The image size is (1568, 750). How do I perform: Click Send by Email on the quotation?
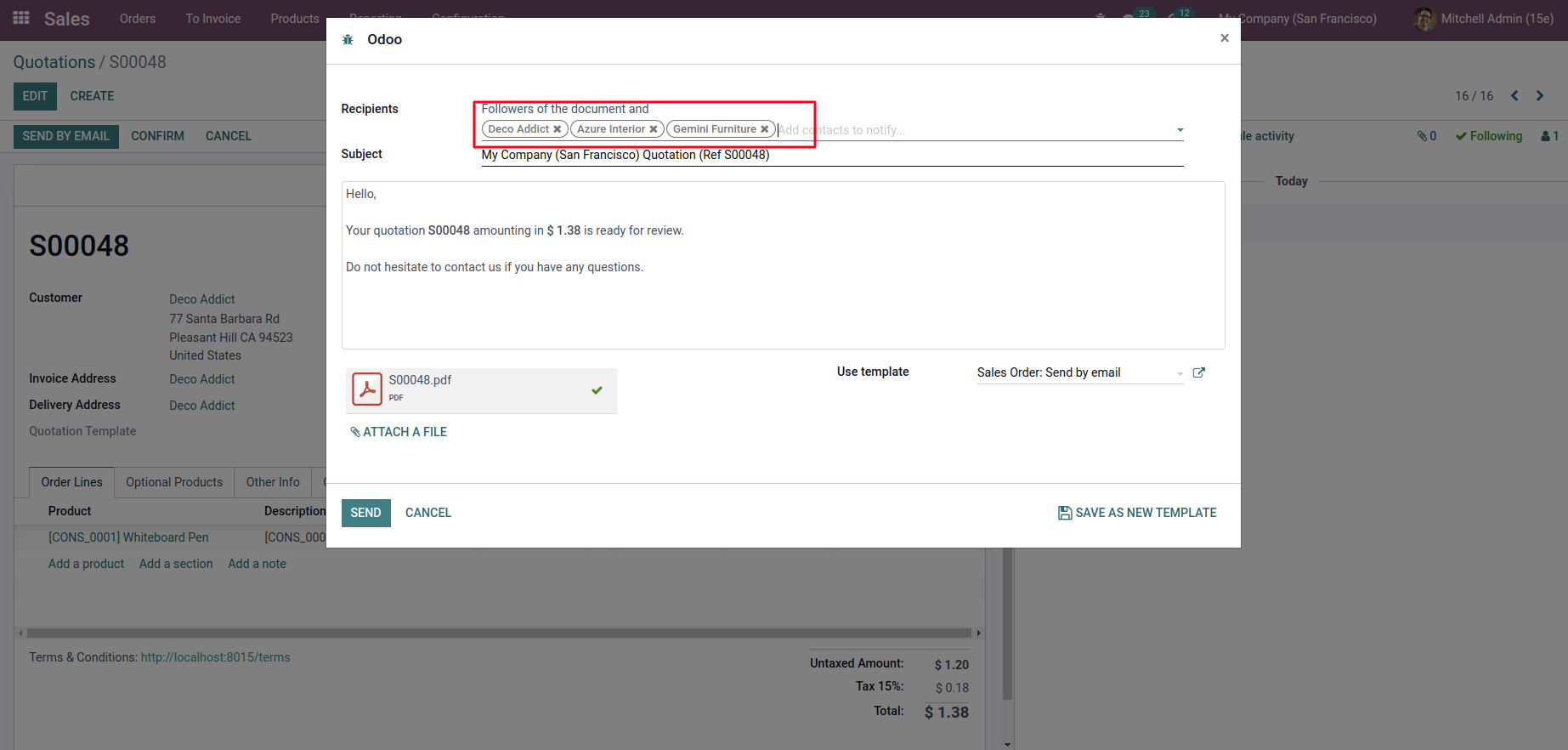(66, 136)
